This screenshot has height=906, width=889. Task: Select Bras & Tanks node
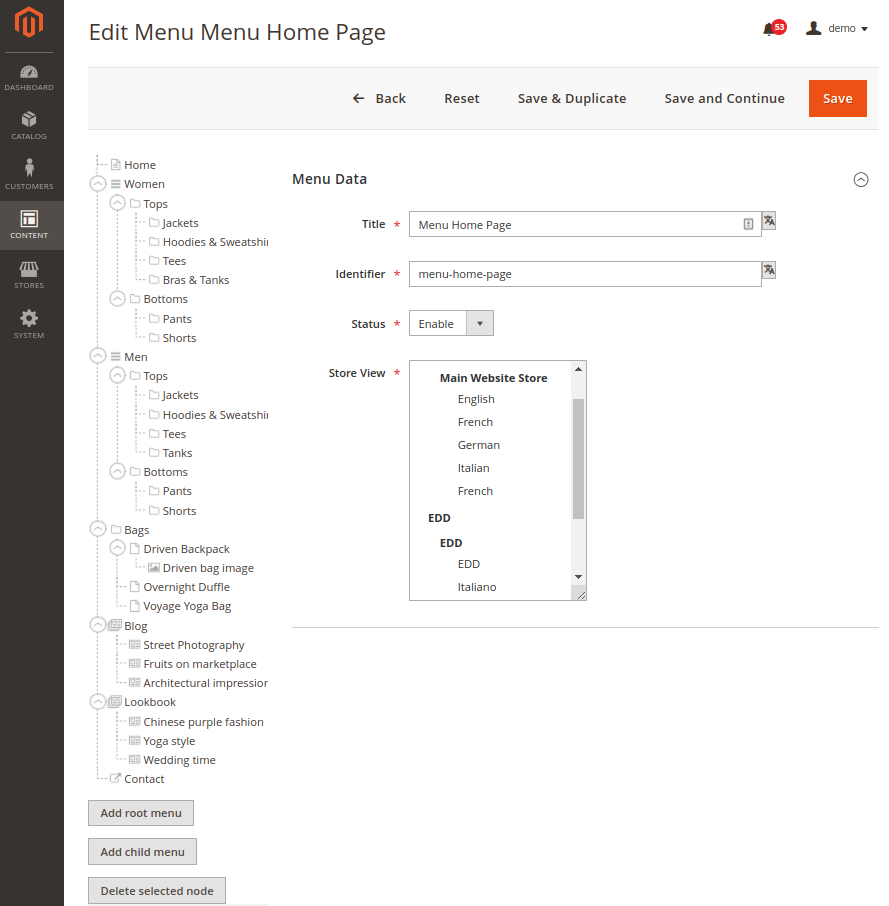[x=196, y=280]
